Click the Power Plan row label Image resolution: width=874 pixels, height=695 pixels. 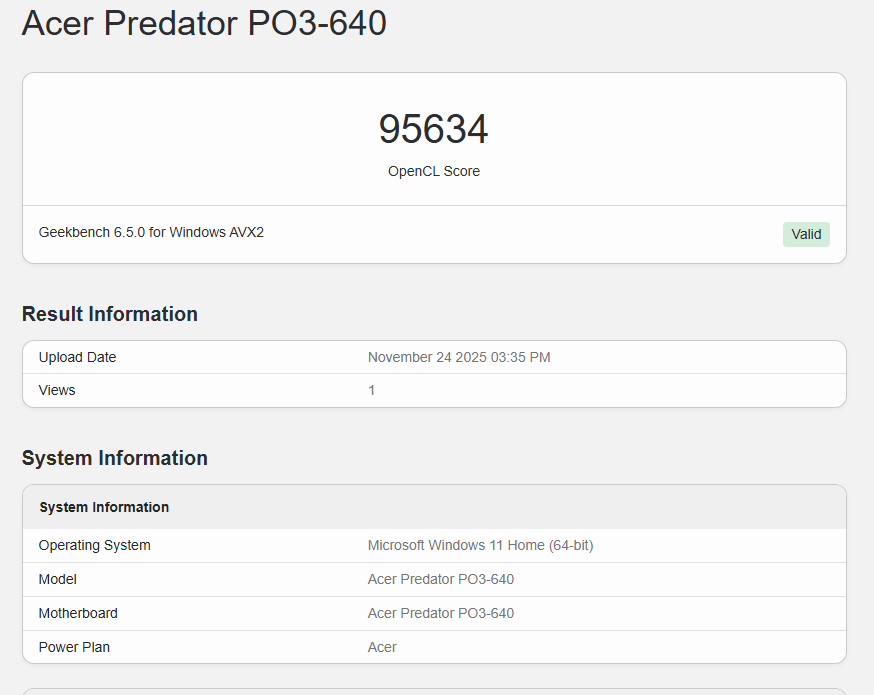click(x=74, y=647)
